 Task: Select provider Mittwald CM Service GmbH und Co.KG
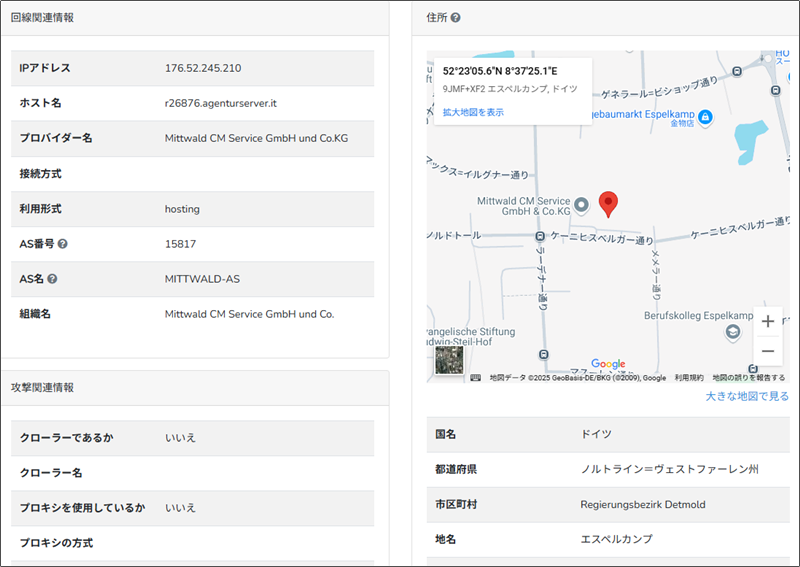[256, 138]
